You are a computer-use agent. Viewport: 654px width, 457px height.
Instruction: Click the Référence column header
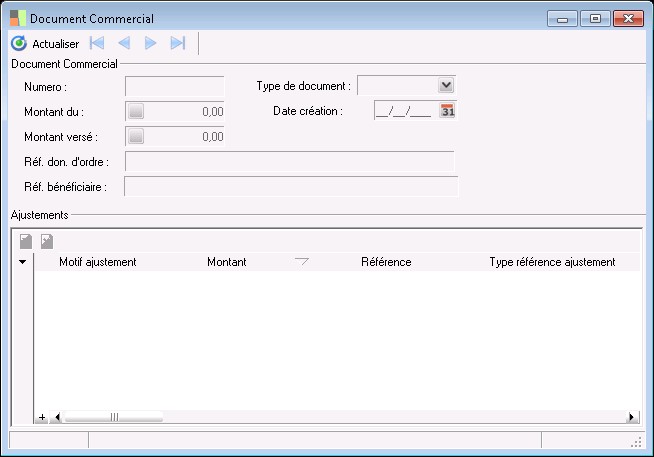pyautogui.click(x=386, y=262)
